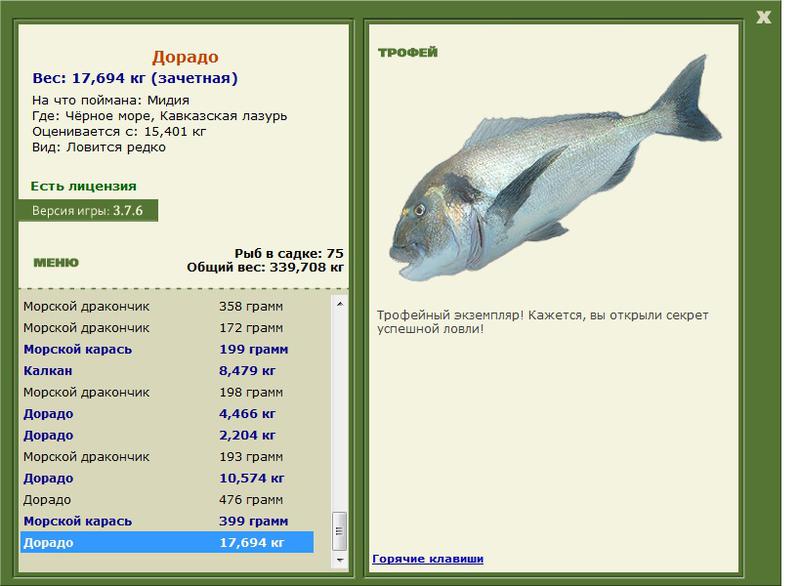Click the down arrow of the fish list scrollbar

pos(340,560)
